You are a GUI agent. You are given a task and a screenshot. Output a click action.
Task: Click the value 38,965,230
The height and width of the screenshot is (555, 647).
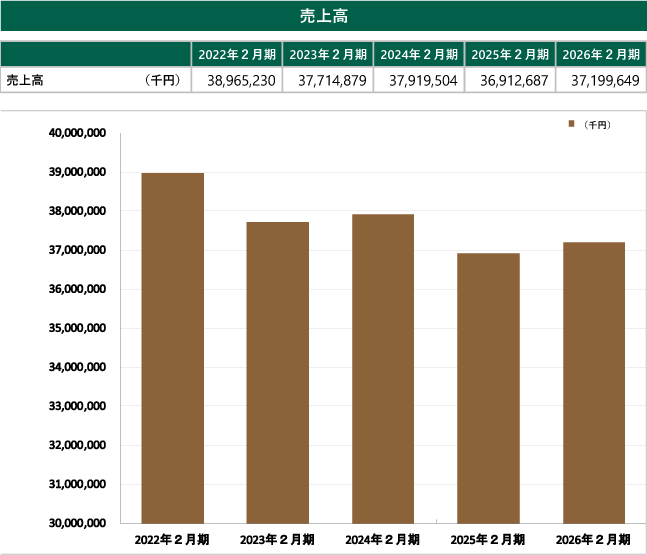click(x=241, y=80)
